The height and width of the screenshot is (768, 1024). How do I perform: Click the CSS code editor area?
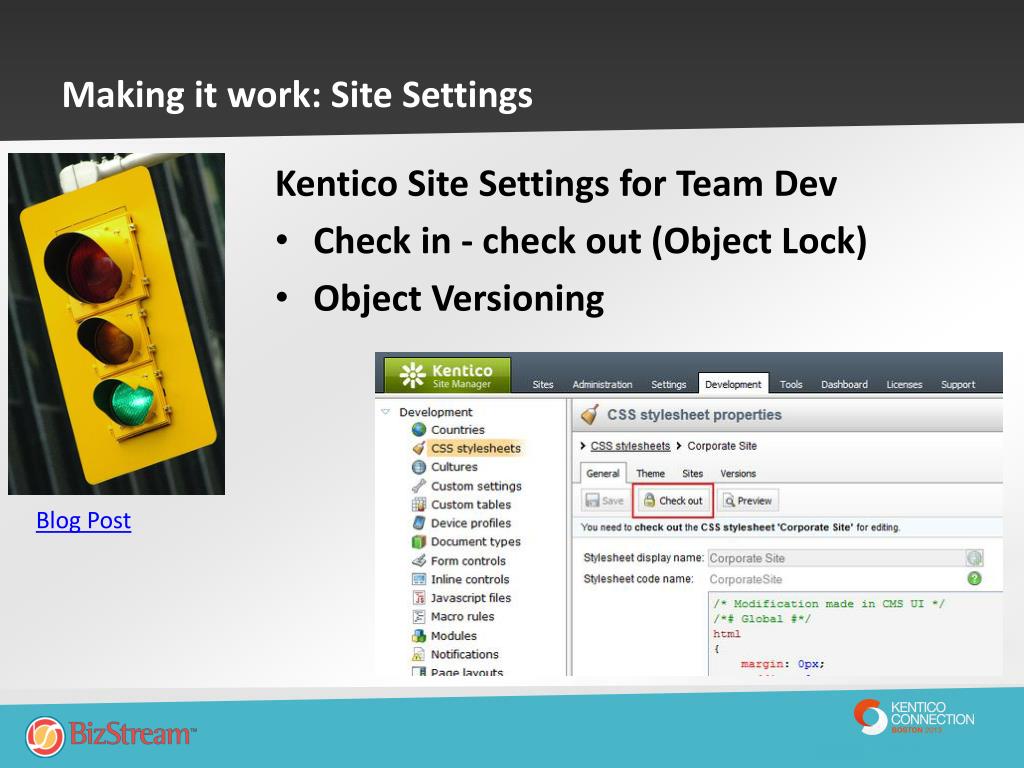point(856,633)
